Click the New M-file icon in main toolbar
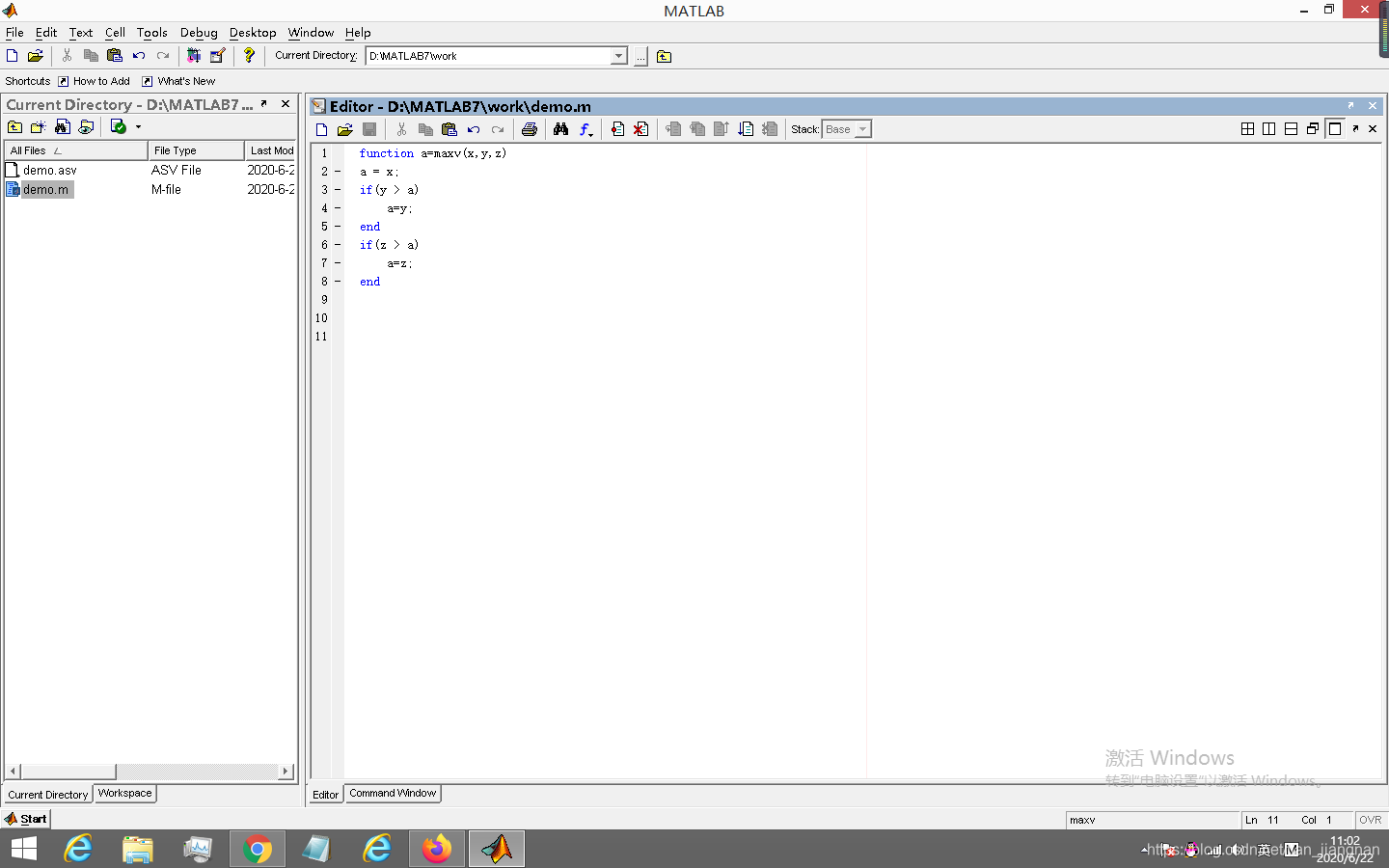Screen dimensions: 1389x868 point(13,56)
